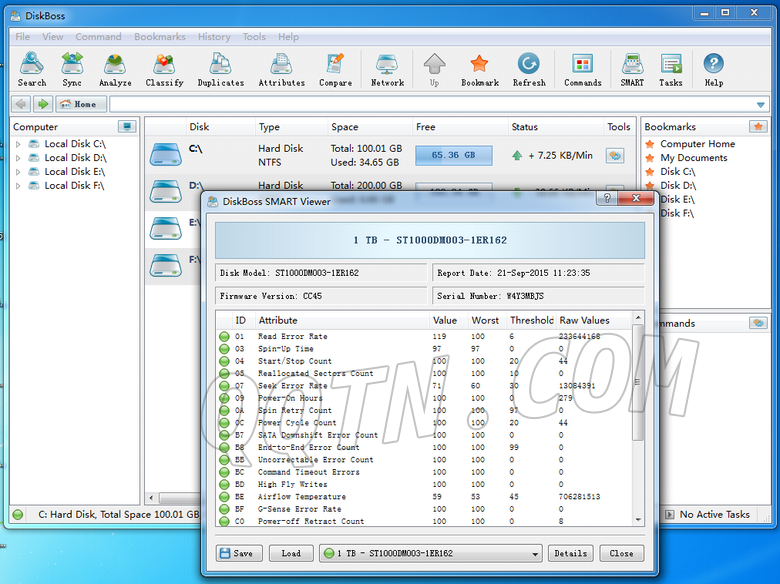
Task: Expand the Local Disk C:\ tree node
Action: 18,144
